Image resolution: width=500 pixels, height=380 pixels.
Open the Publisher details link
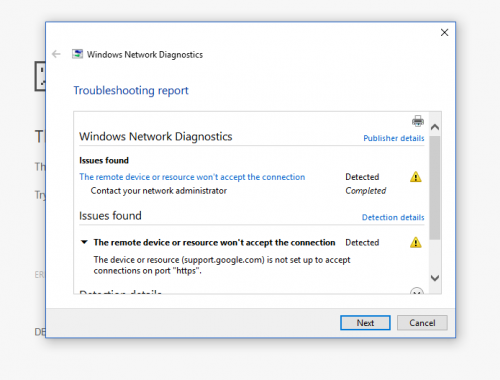tap(394, 138)
